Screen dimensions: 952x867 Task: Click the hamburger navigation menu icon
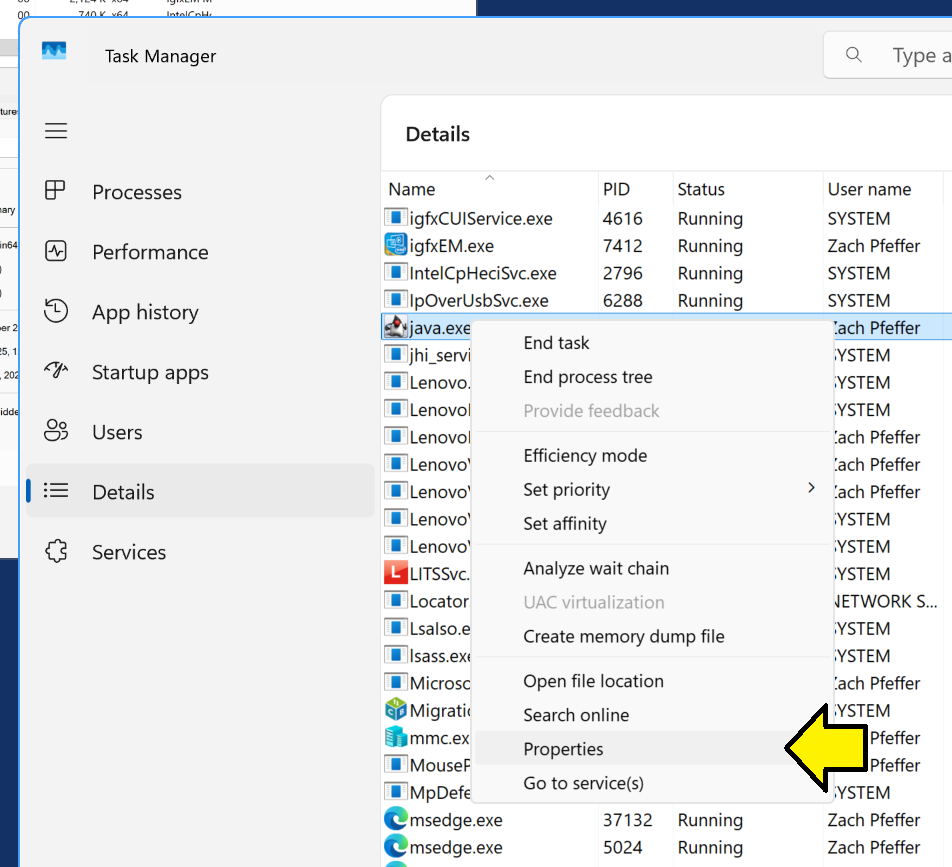(56, 131)
